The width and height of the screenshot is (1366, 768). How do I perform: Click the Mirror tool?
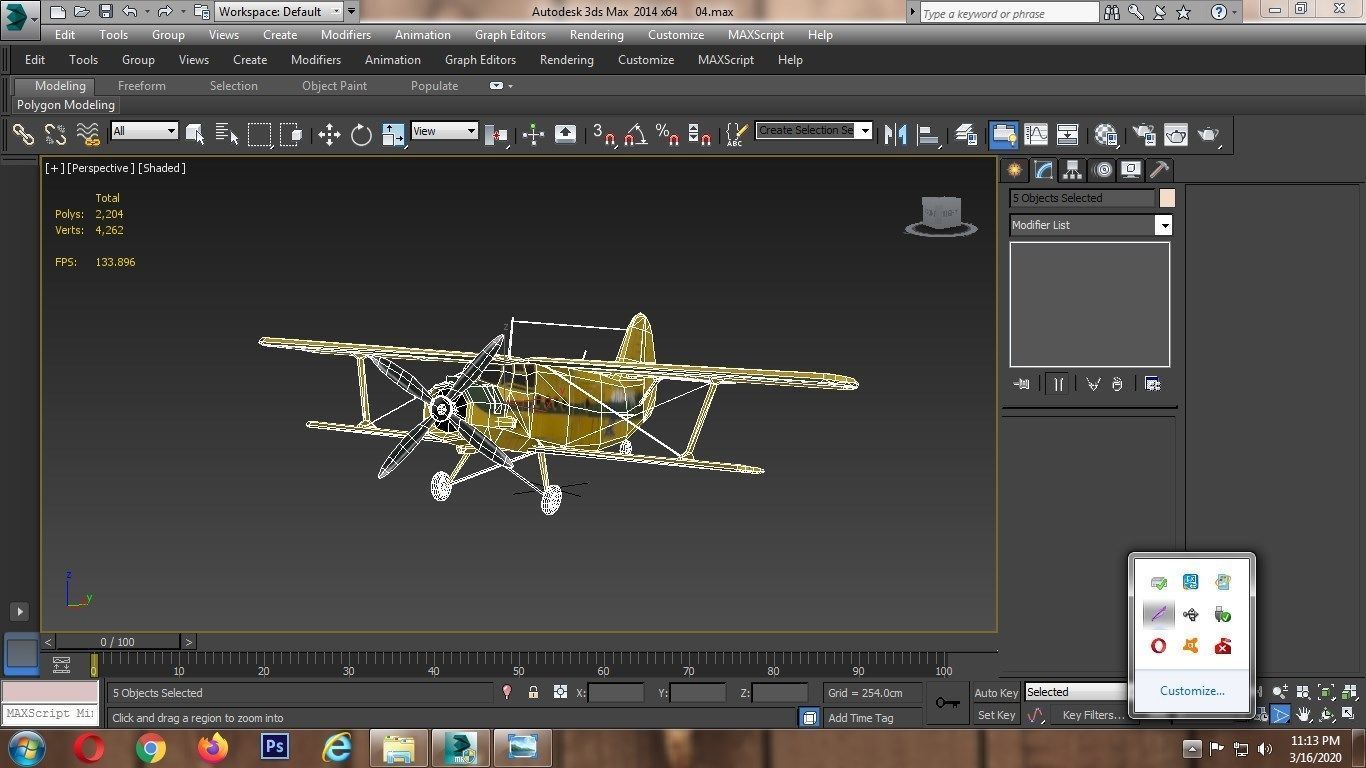895,134
